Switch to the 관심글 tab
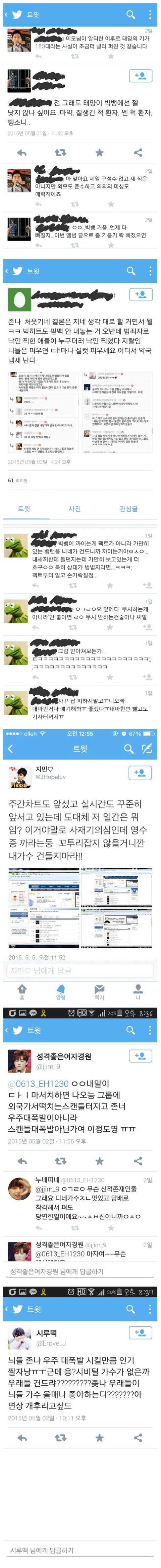161x1568 pixels. pos(128,509)
